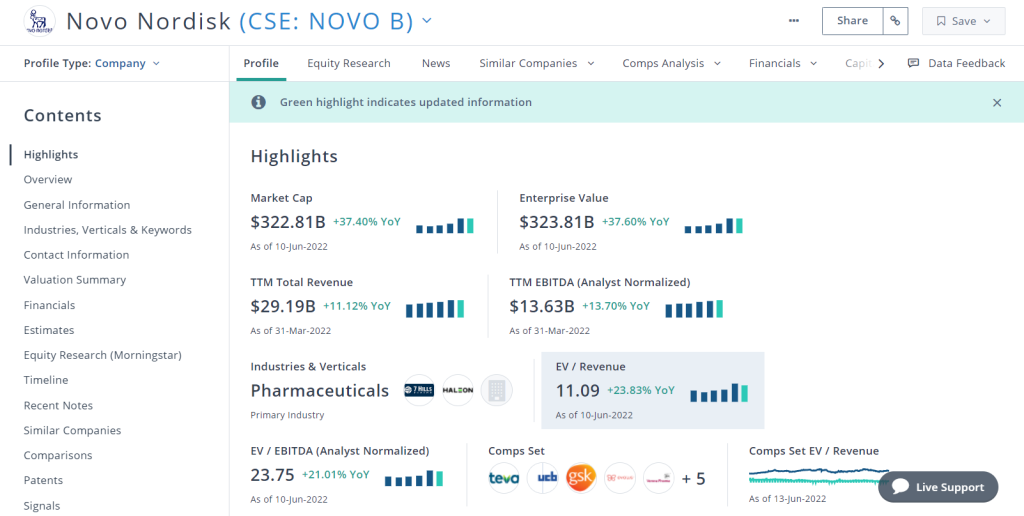Go to Comparisons in Contents

[x=58, y=455]
